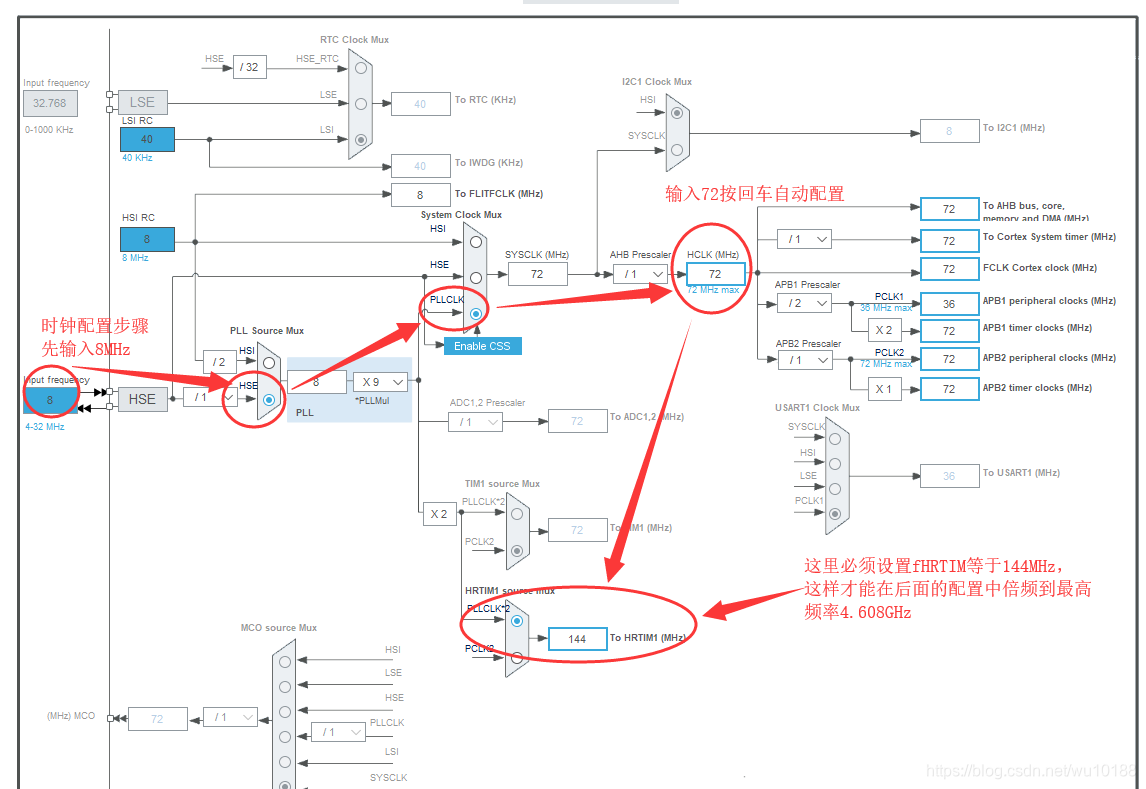Choose SYSCLK on I2C1 Clock Mux

click(x=677, y=150)
